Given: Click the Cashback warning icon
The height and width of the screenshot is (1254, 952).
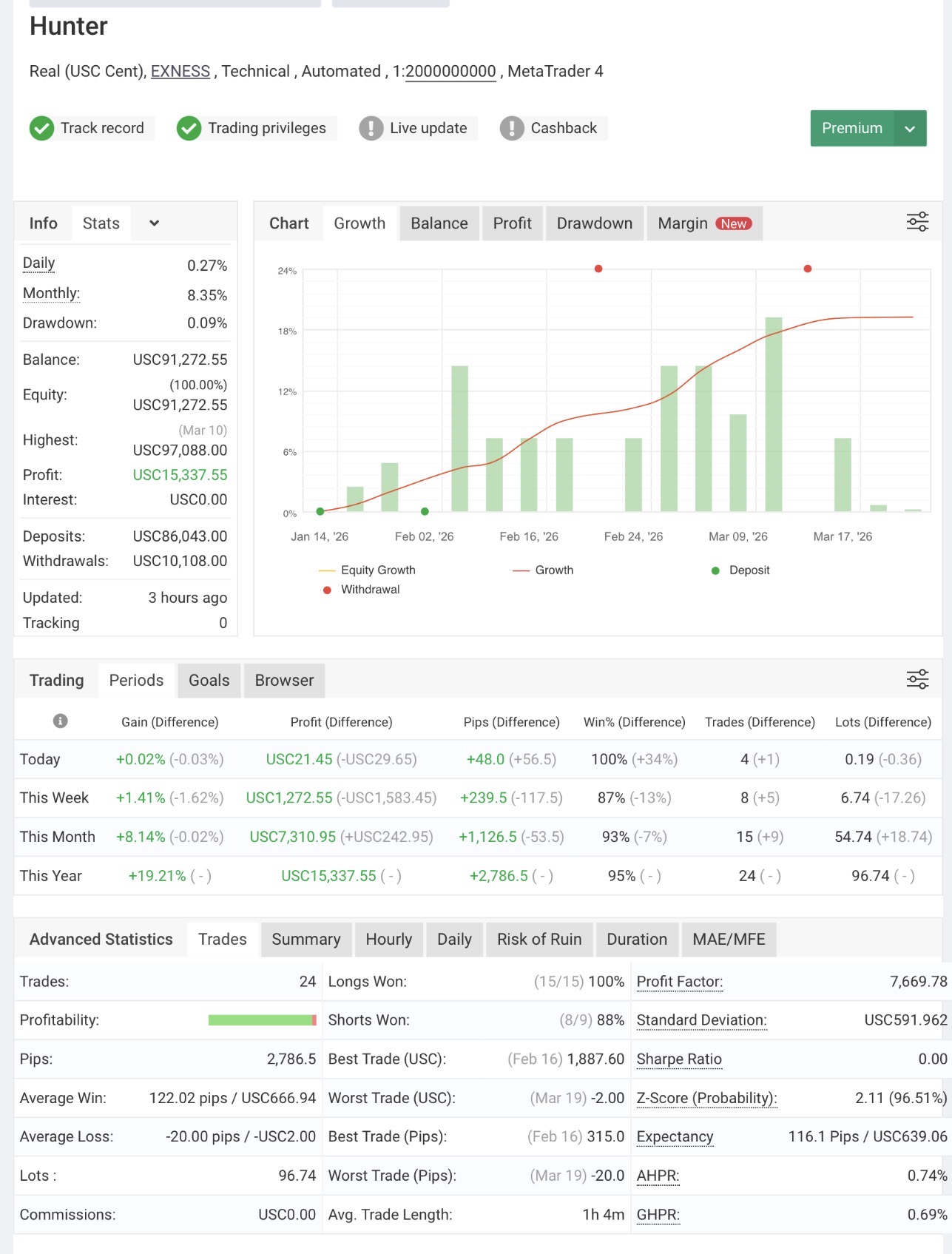Looking at the screenshot, I should click(x=511, y=128).
